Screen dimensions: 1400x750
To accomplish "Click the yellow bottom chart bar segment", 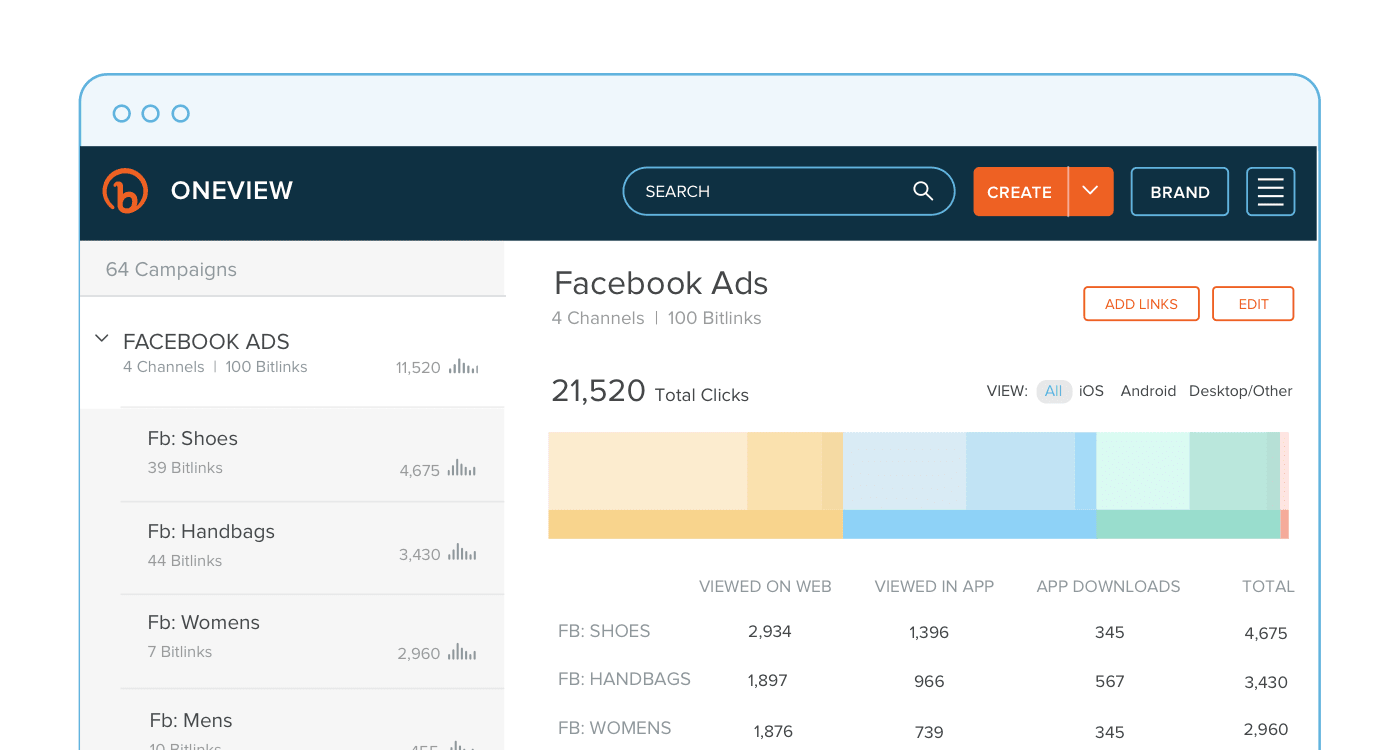I will coord(695,524).
